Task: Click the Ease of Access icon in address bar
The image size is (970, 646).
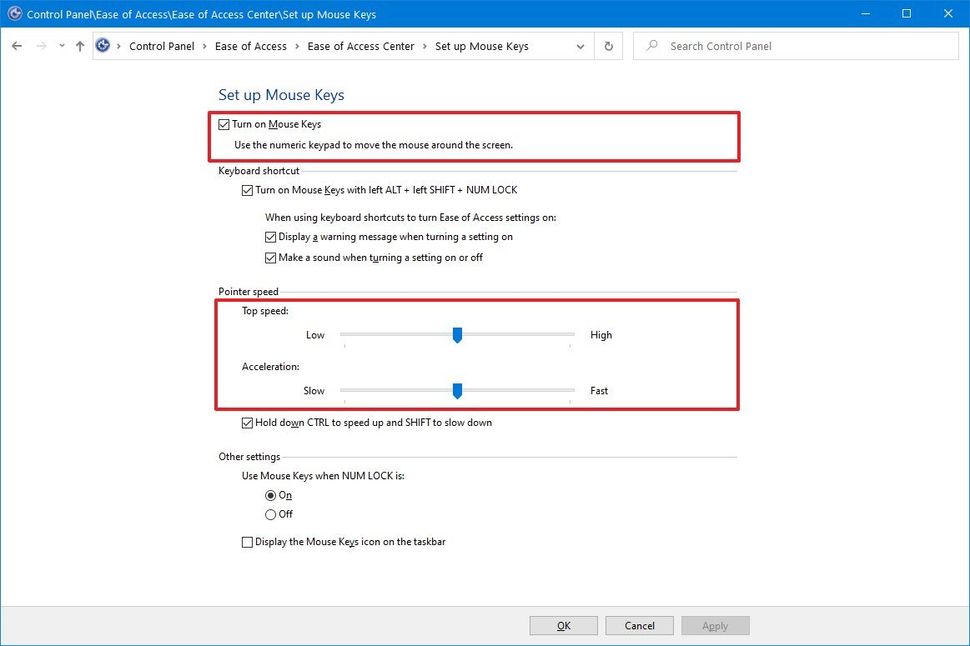Action: click(101, 45)
